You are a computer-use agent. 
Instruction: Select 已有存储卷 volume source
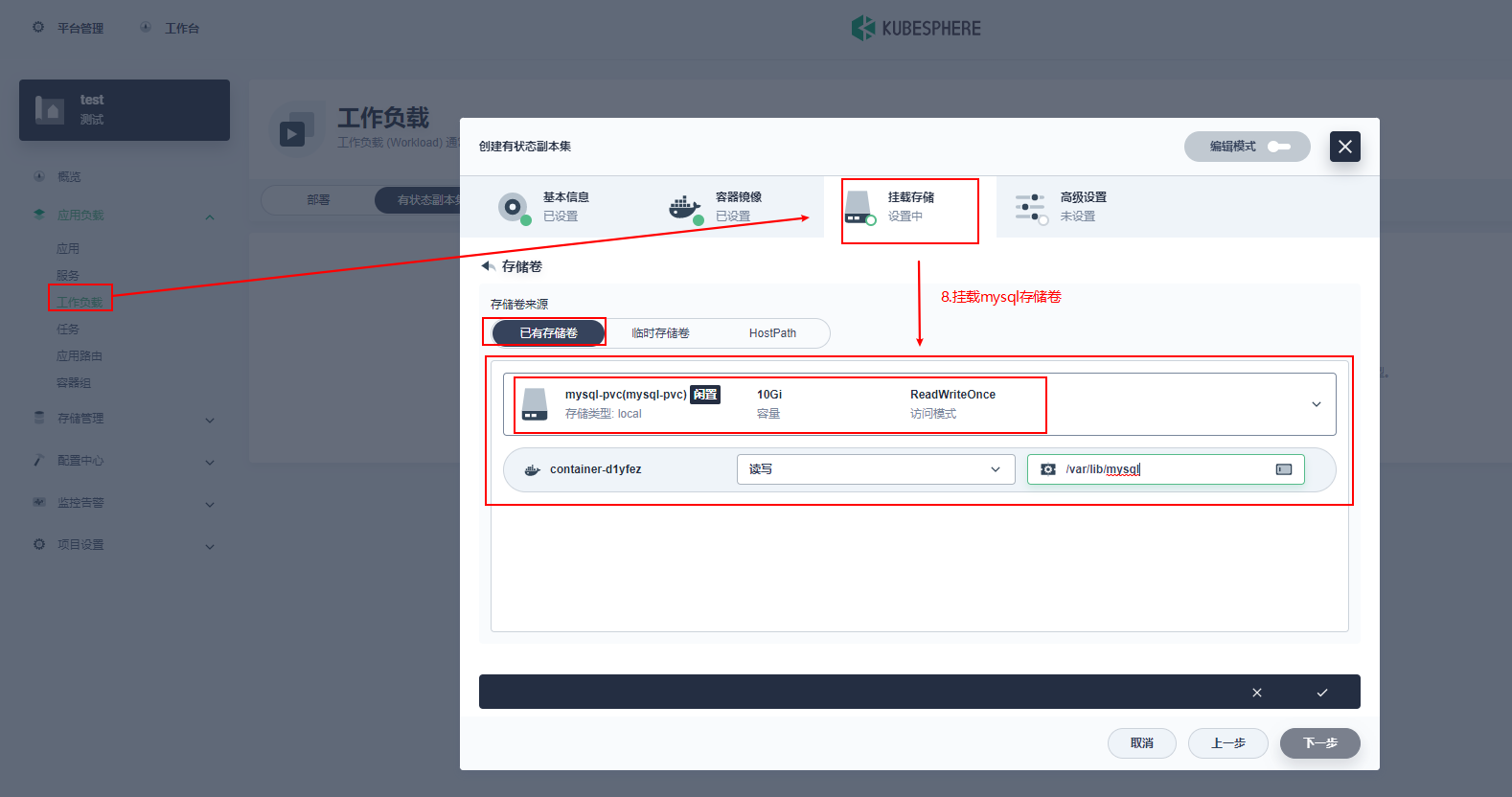pyautogui.click(x=548, y=333)
